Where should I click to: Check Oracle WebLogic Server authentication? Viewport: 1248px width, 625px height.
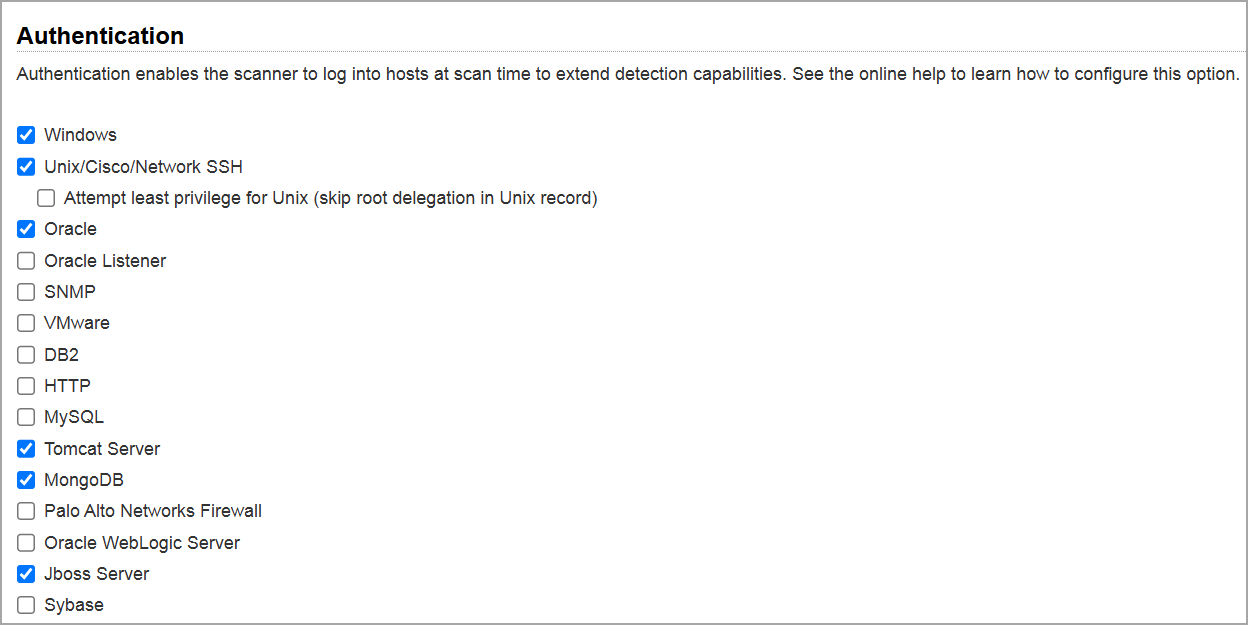[x=25, y=542]
